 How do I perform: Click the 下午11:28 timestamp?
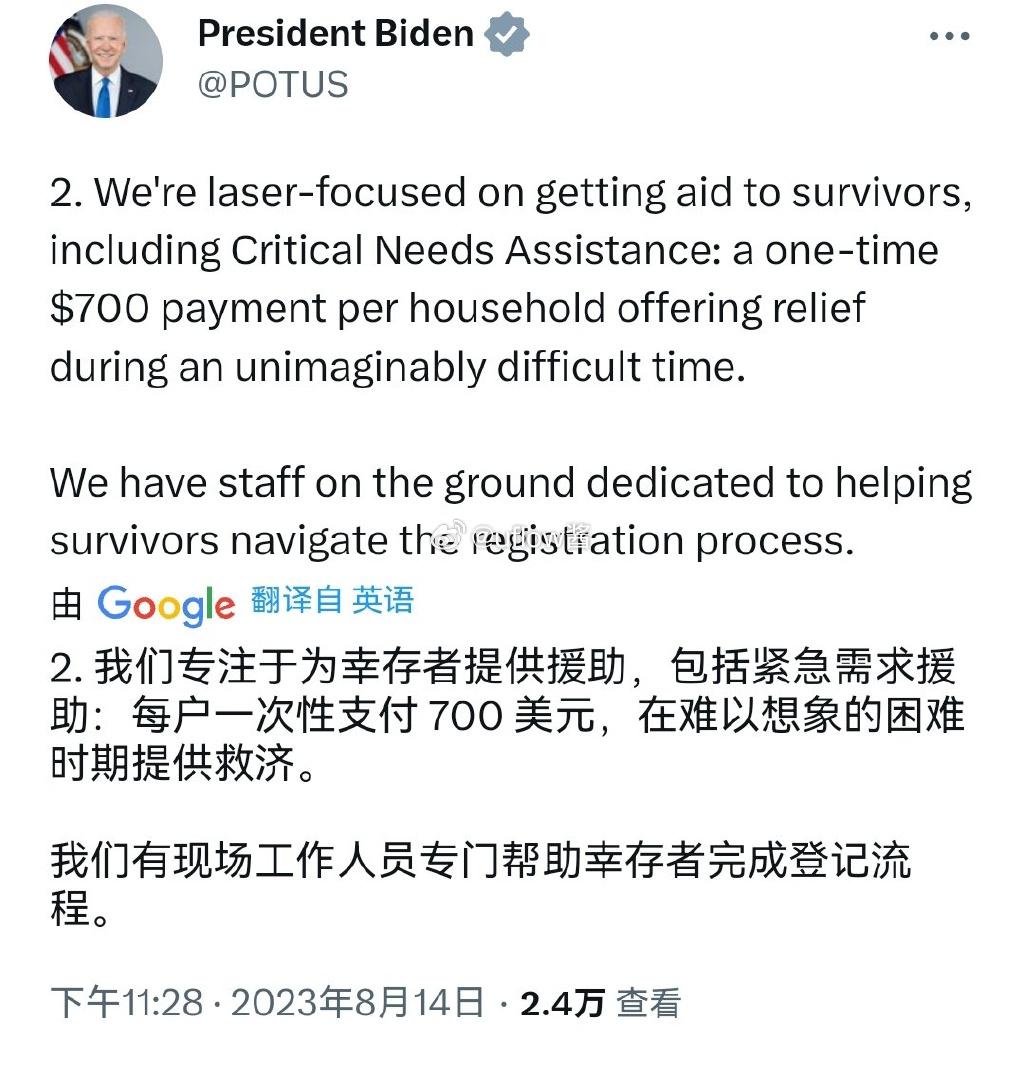[x=127, y=1002]
